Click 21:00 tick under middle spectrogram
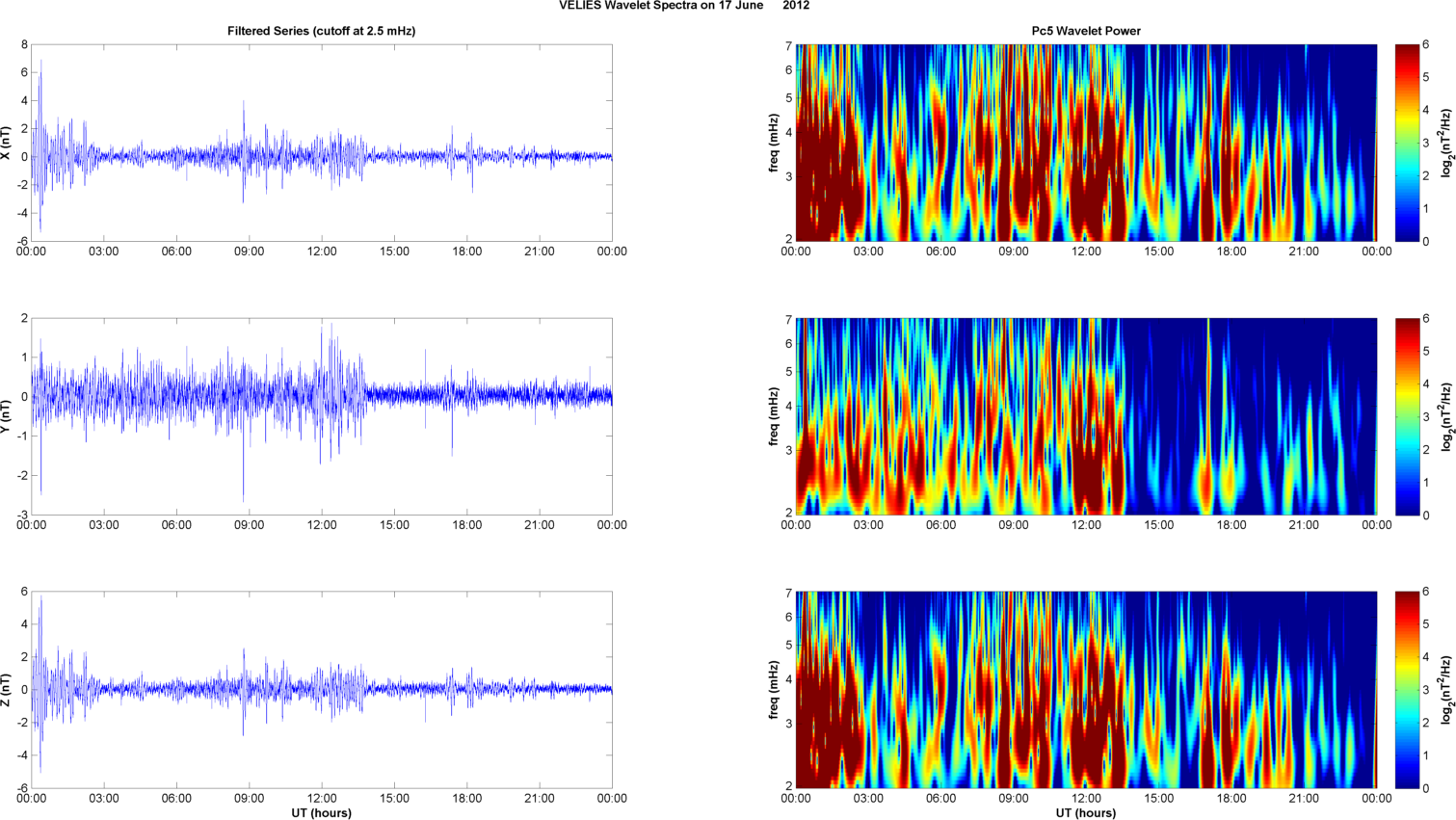Screen dimensions: 1456x820 tap(1304, 525)
